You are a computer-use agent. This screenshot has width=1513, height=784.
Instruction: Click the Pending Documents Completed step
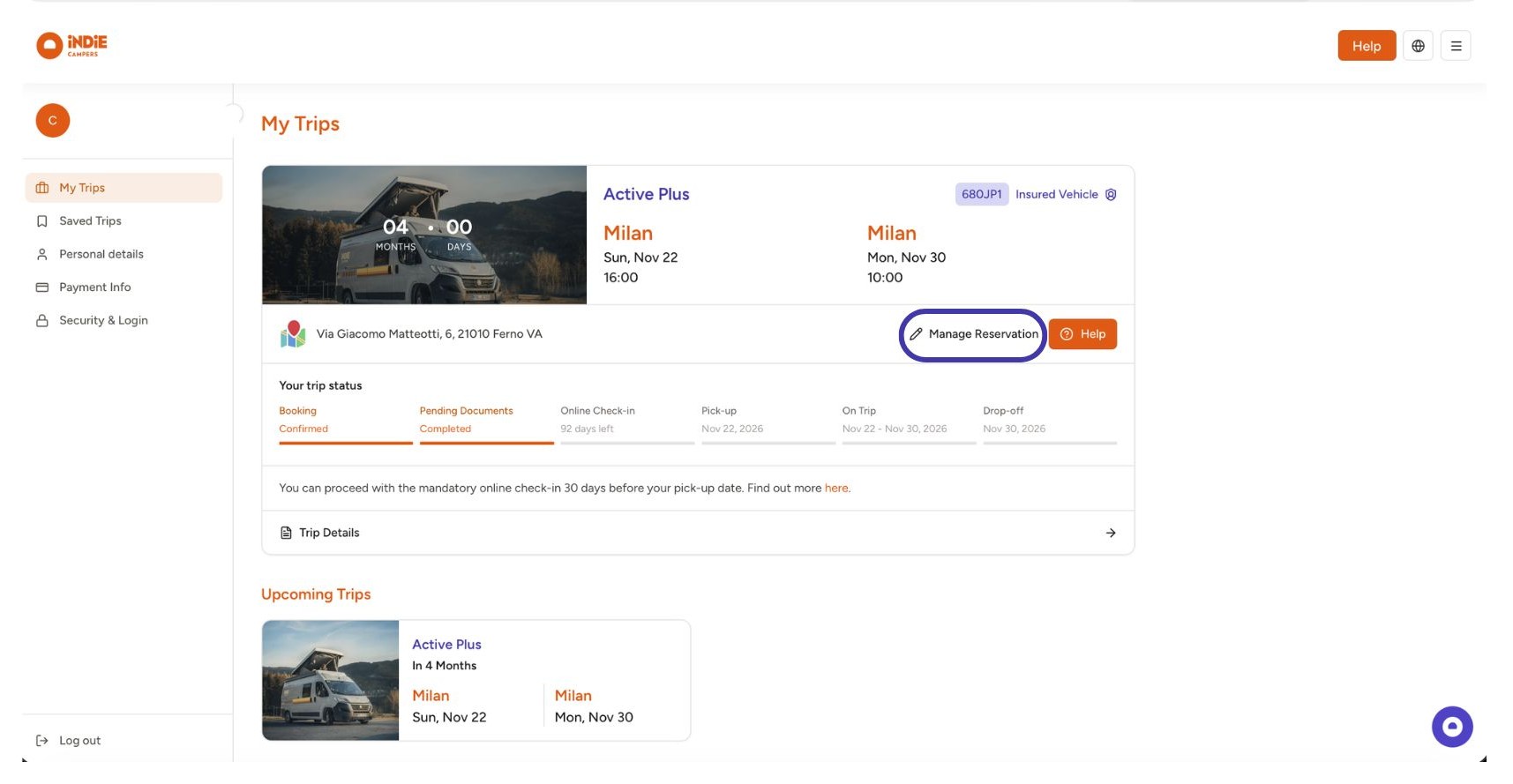coord(486,424)
